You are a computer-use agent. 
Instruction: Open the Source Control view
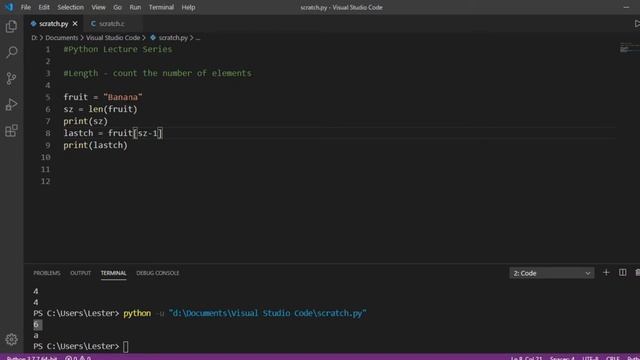tap(11, 78)
